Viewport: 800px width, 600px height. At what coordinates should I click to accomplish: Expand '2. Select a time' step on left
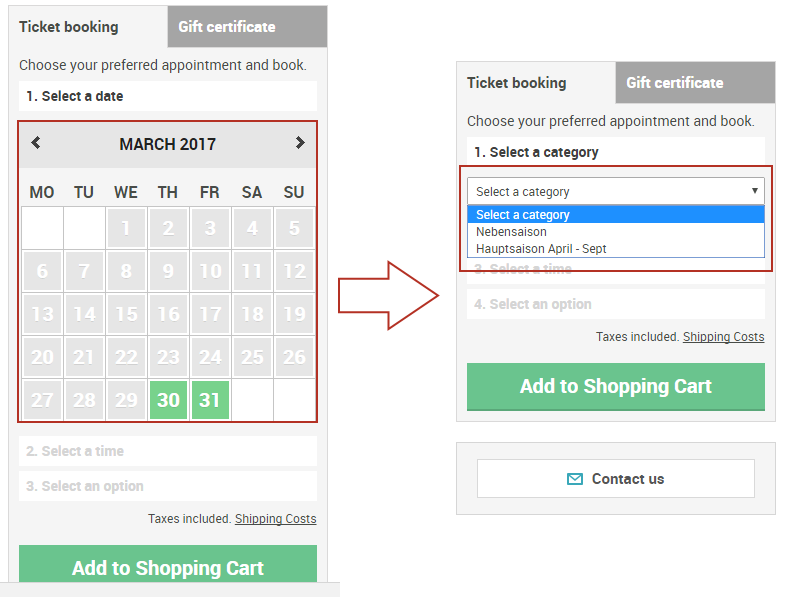click(x=167, y=451)
